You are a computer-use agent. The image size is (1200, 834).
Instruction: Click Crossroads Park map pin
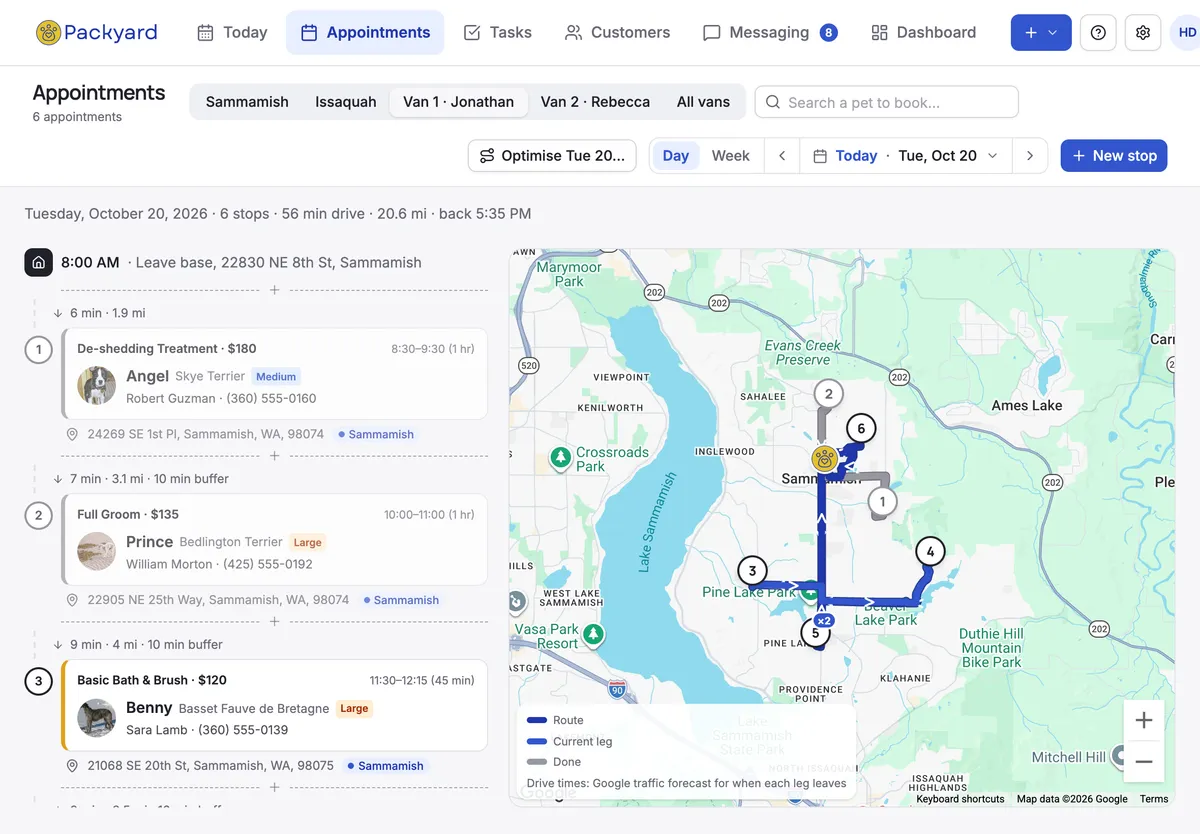(562, 459)
